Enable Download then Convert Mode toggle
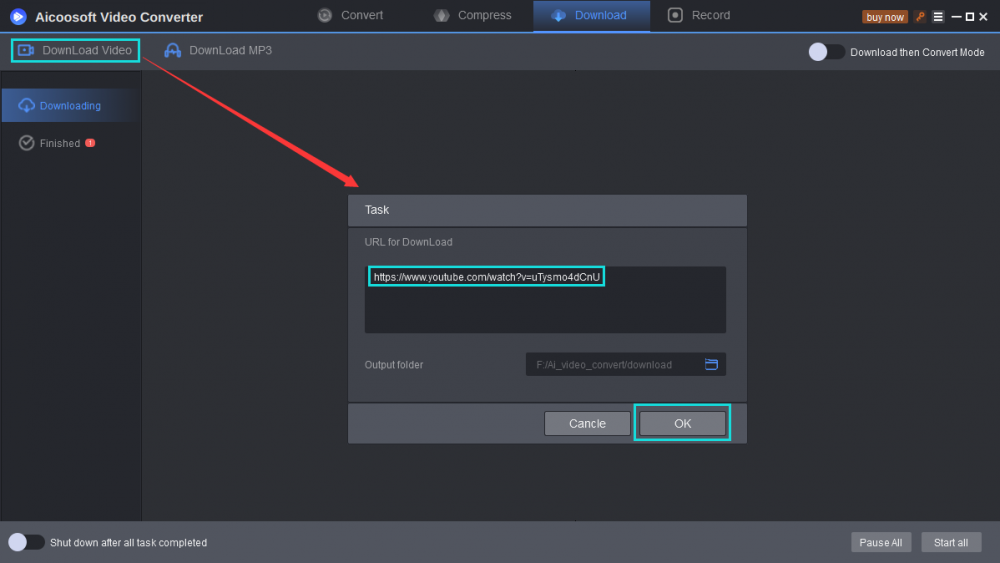This screenshot has width=1000, height=563. (826, 52)
